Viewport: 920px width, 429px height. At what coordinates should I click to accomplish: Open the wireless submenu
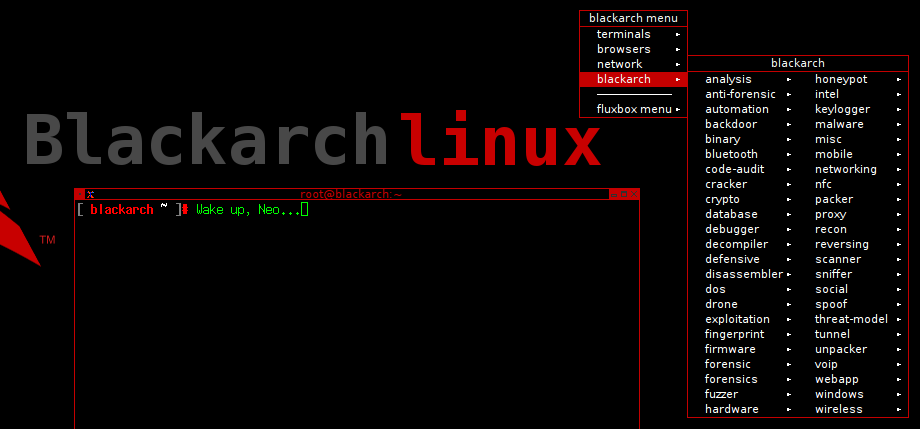point(853,409)
